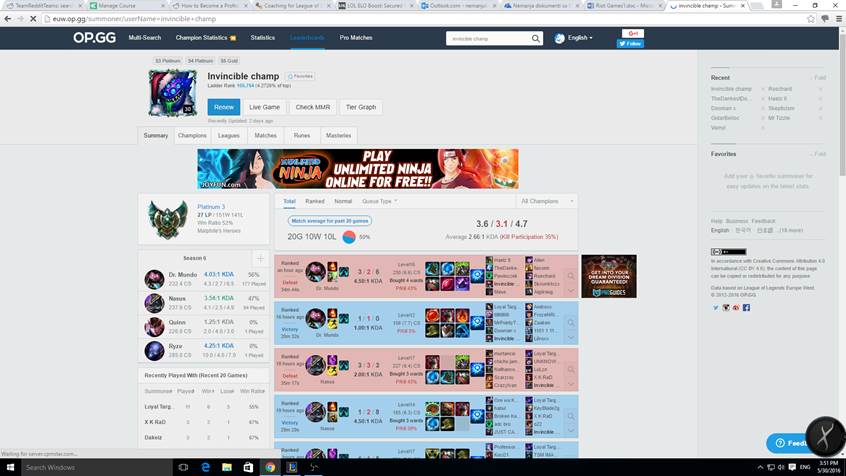Click the magnifier icon on Nasus defeat match
The width and height of the screenshot is (846, 476).
click(x=571, y=370)
